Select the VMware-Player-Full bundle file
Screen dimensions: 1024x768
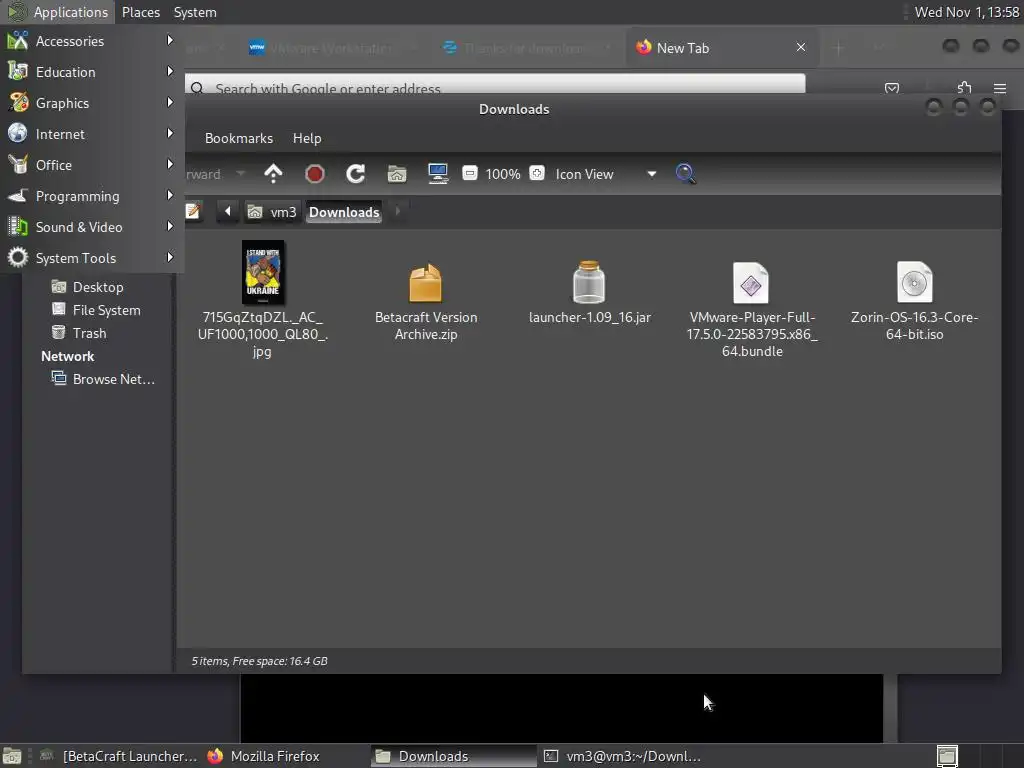(x=752, y=310)
